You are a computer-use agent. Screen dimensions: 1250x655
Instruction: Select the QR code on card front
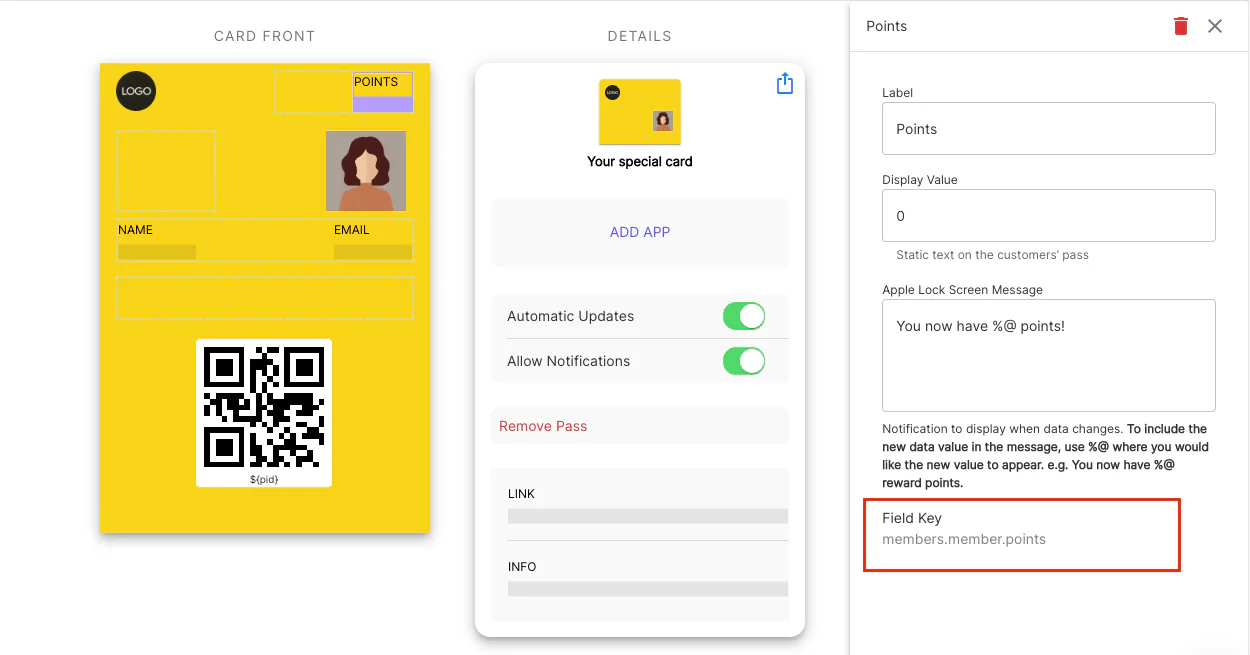(264, 407)
